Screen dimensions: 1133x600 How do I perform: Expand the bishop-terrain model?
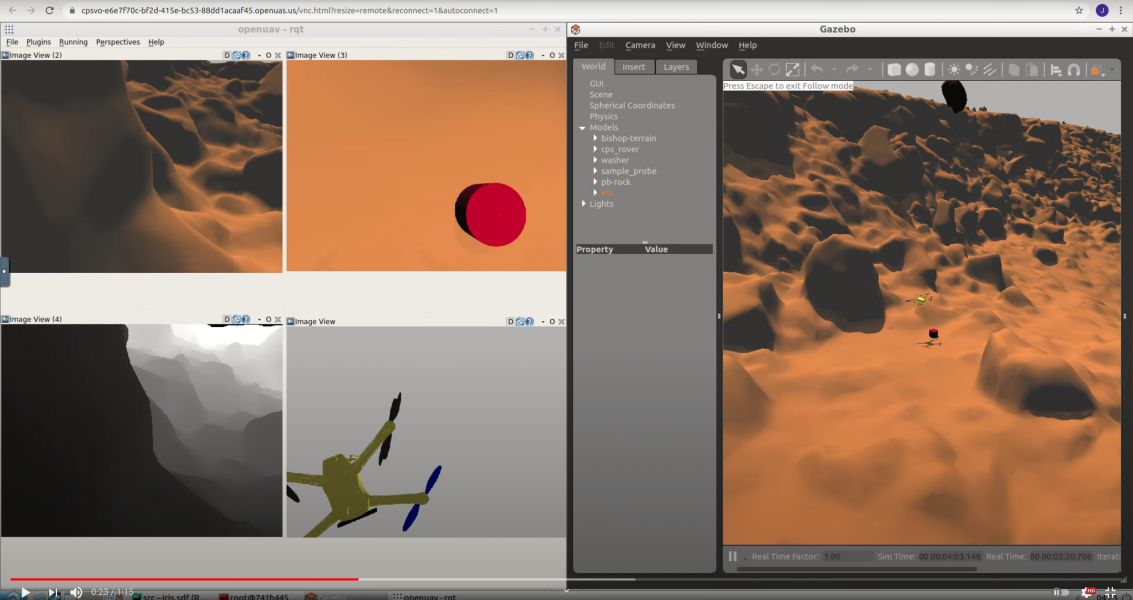596,138
